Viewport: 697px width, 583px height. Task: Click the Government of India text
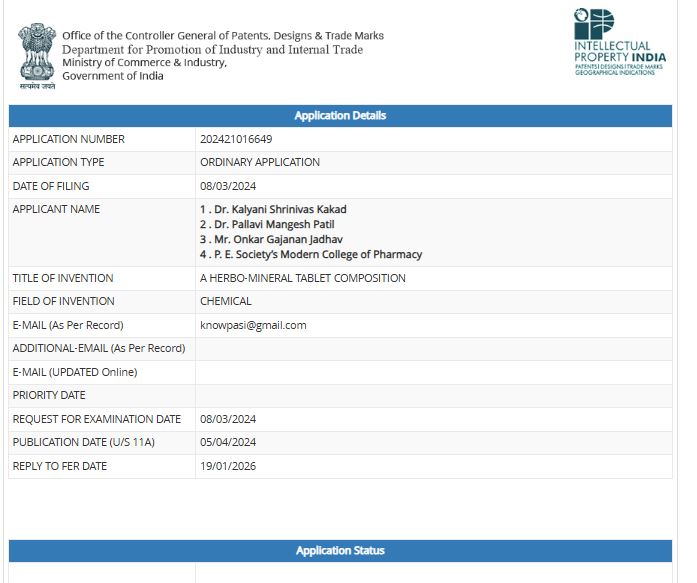click(x=112, y=76)
